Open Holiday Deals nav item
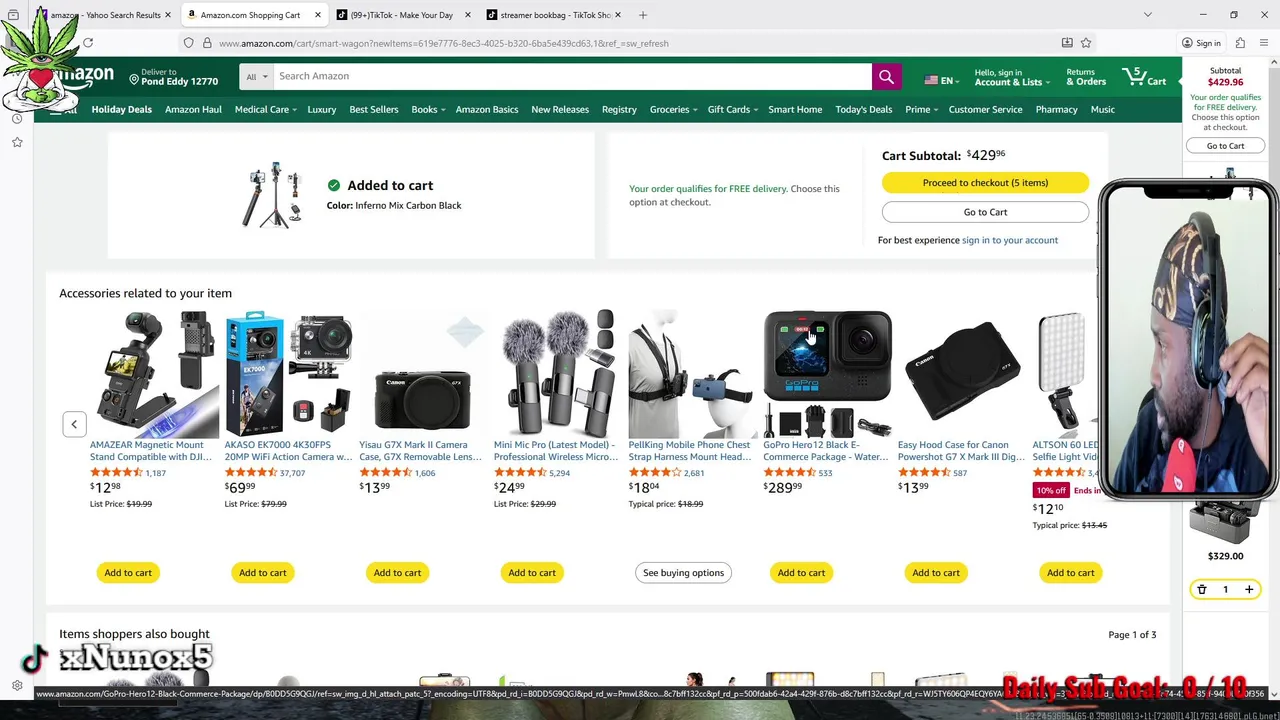Viewport: 1280px width, 720px height. pyautogui.click(x=122, y=109)
